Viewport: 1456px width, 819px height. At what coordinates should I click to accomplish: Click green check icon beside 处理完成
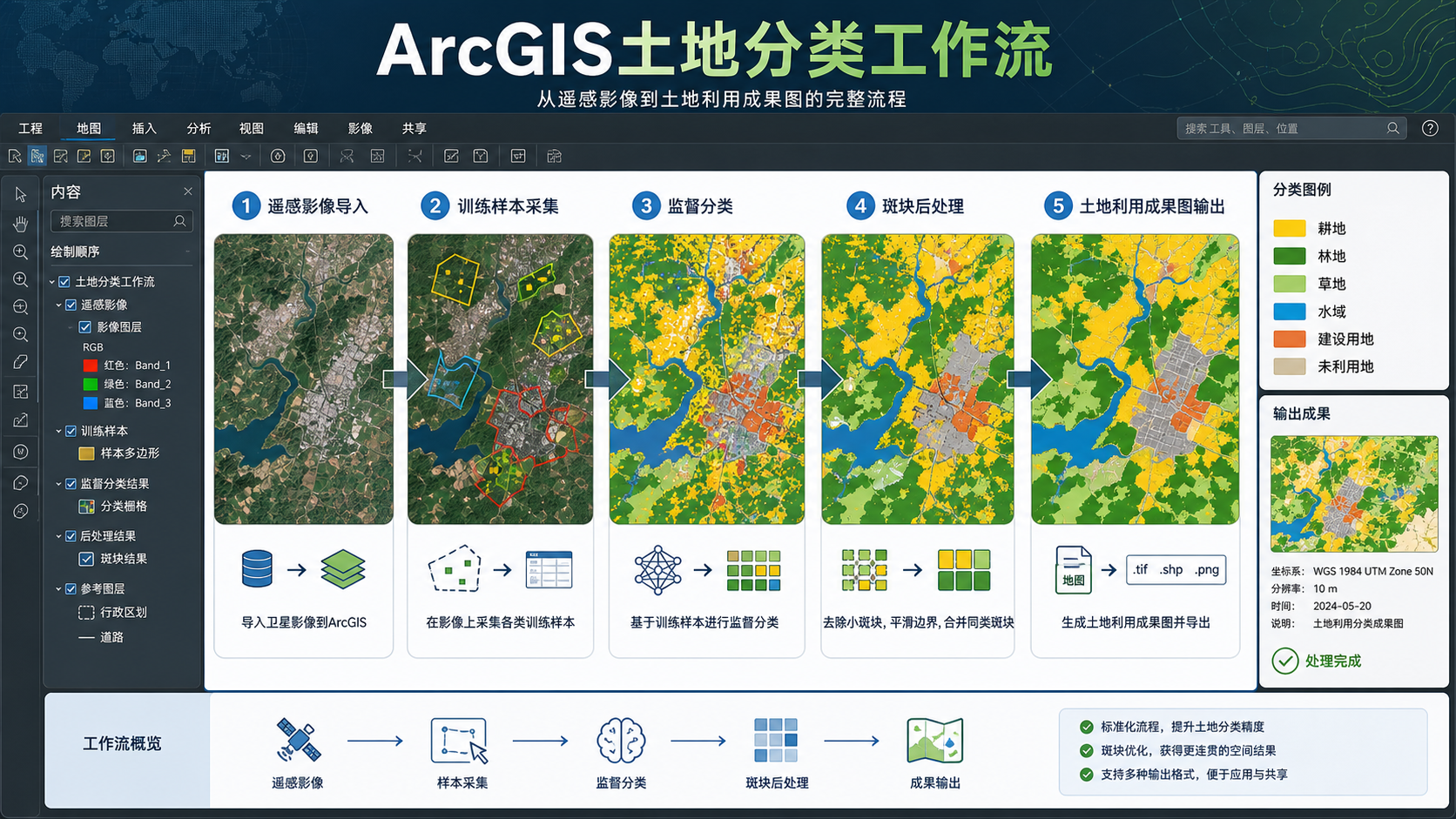[1285, 661]
